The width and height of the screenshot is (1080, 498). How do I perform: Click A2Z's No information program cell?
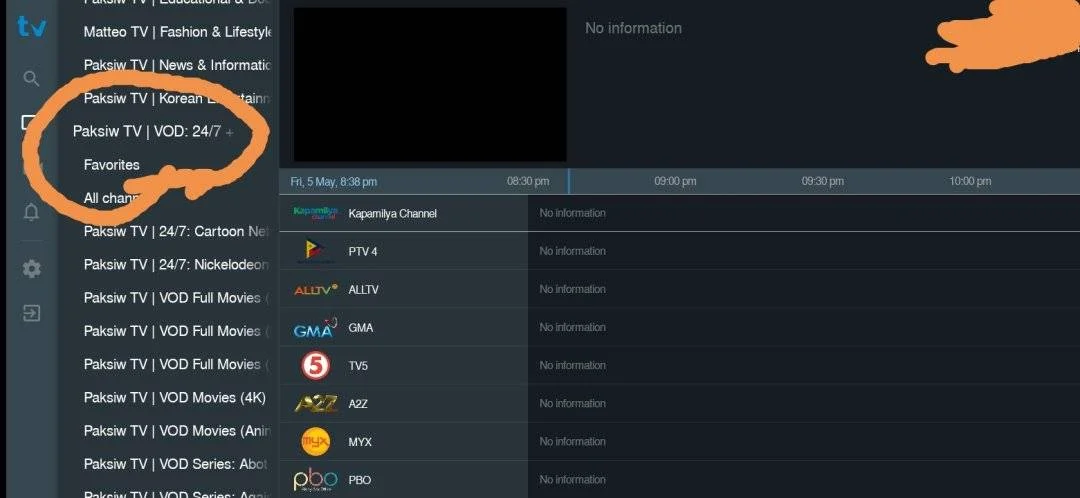pos(804,403)
